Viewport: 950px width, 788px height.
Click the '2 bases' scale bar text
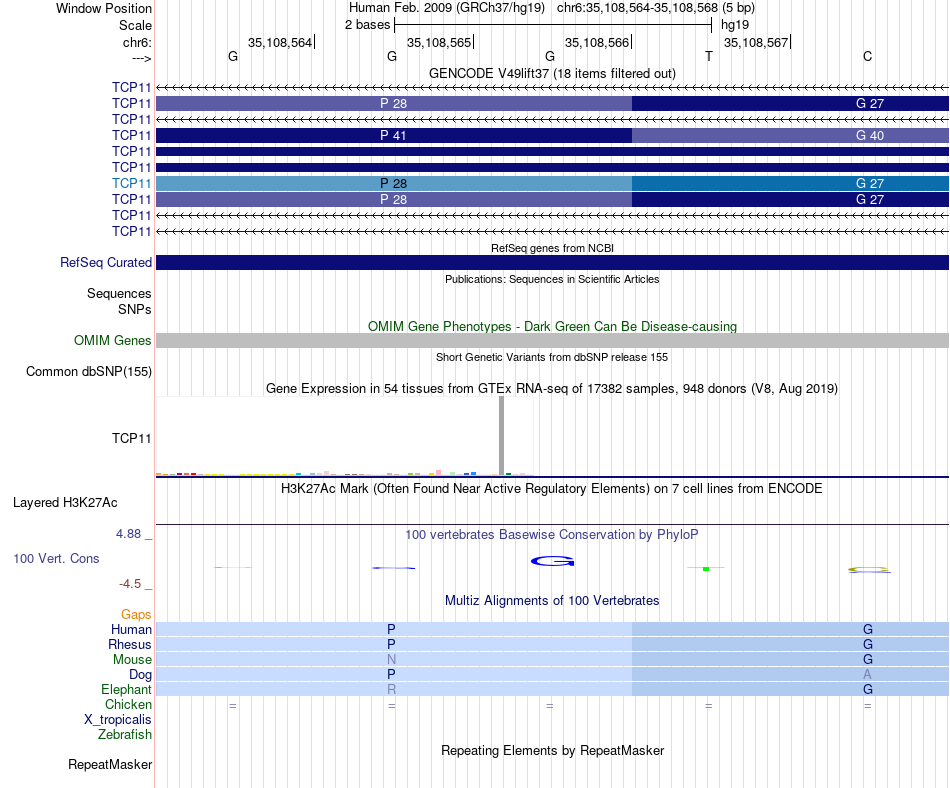click(x=367, y=25)
